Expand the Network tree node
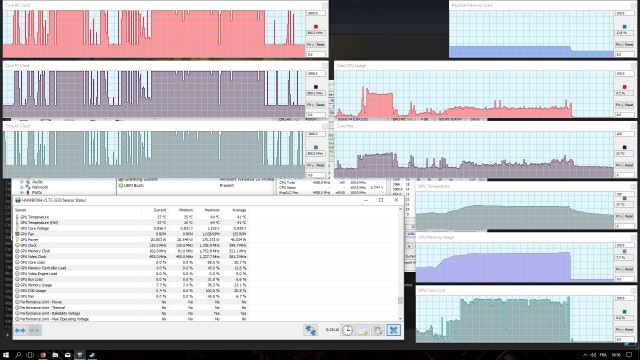The image size is (640, 360). (22, 187)
